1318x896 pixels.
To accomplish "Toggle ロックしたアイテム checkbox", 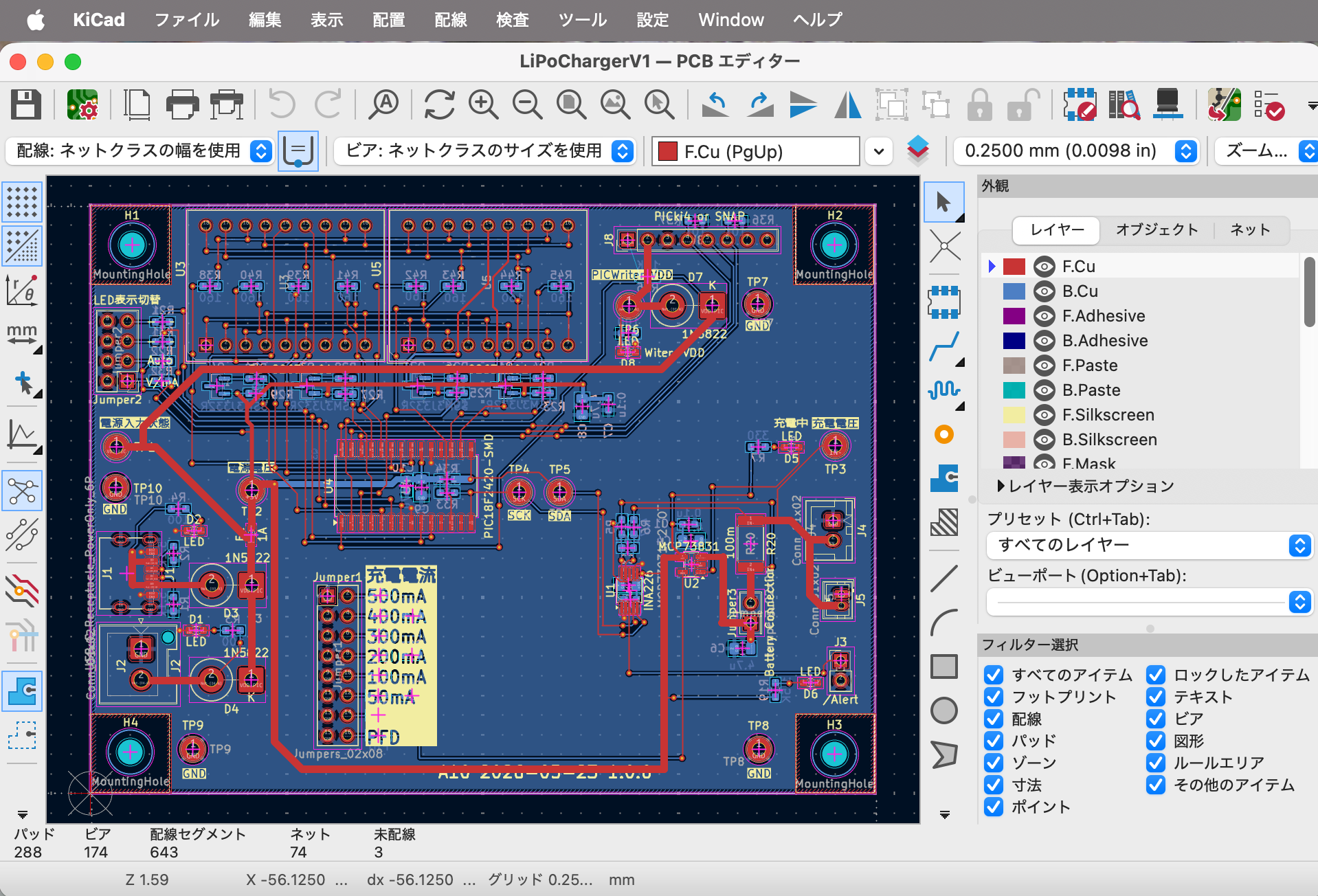I will (1156, 675).
